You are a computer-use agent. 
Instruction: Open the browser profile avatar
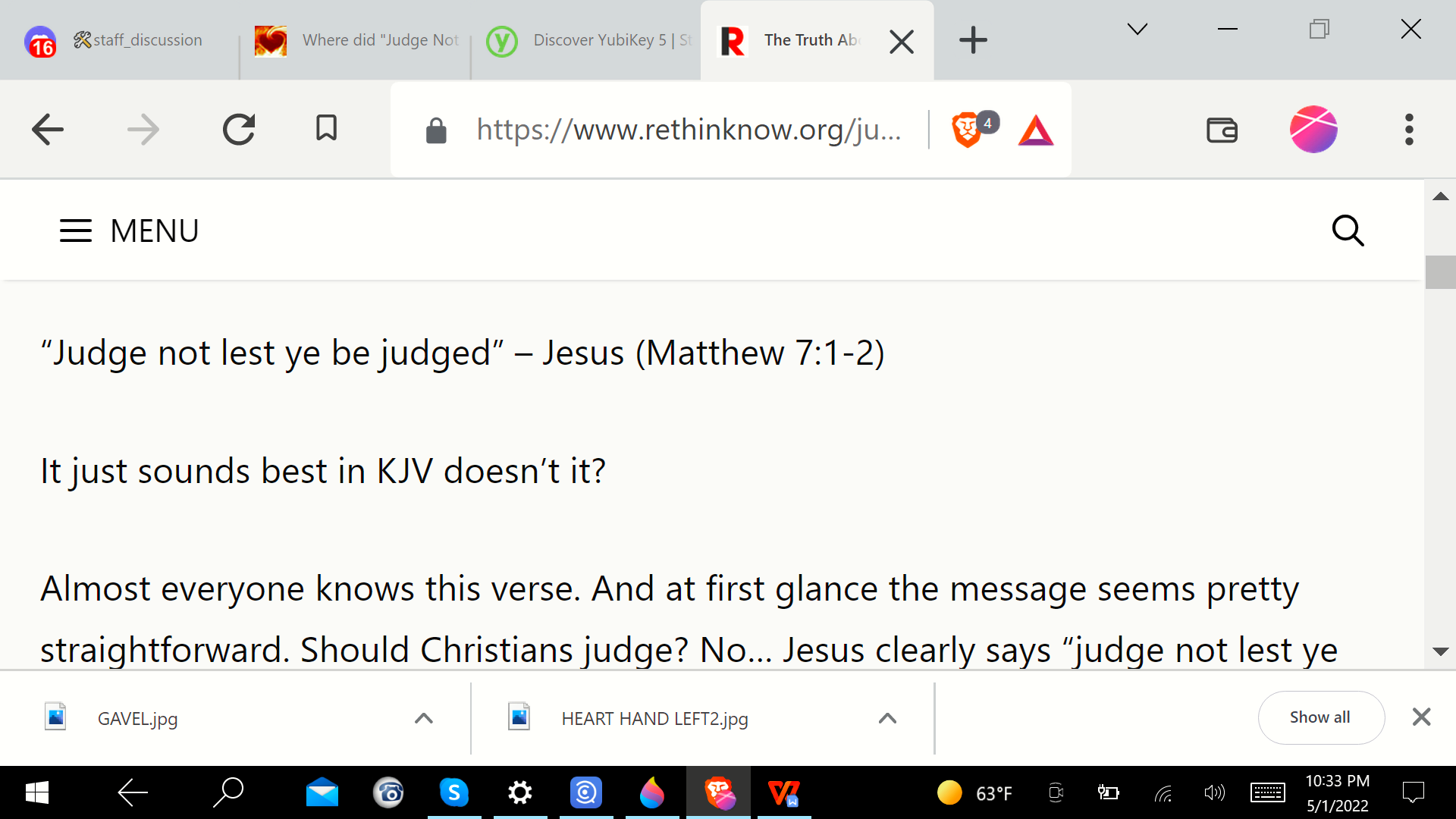tap(1313, 130)
